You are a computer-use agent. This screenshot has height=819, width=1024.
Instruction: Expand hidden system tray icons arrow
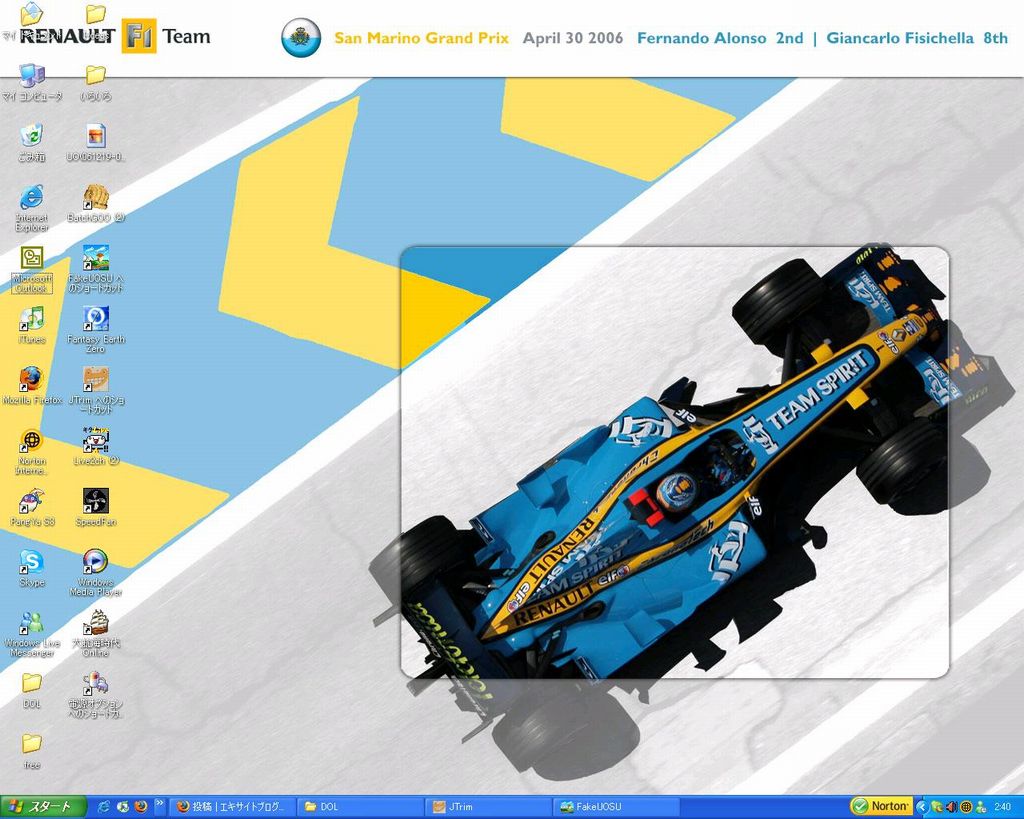click(921, 807)
